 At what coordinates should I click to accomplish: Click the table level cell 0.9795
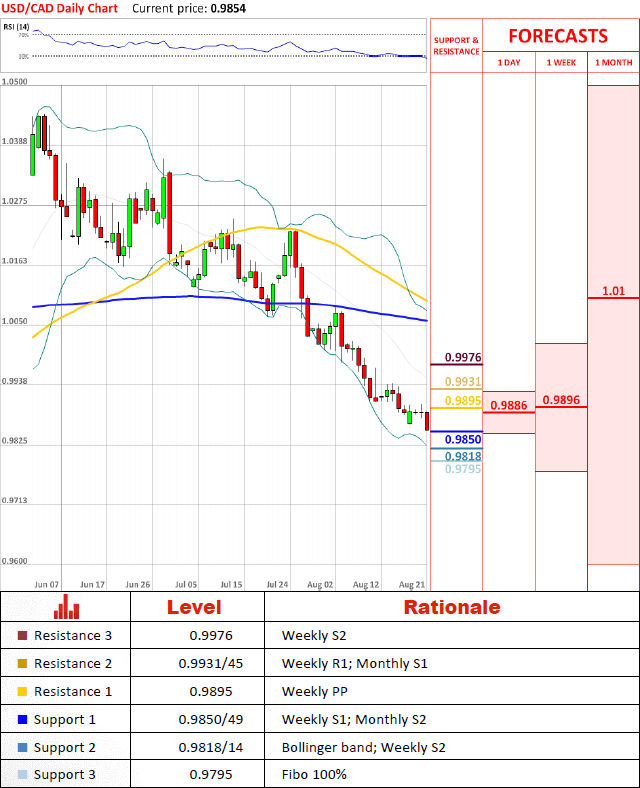click(x=211, y=775)
